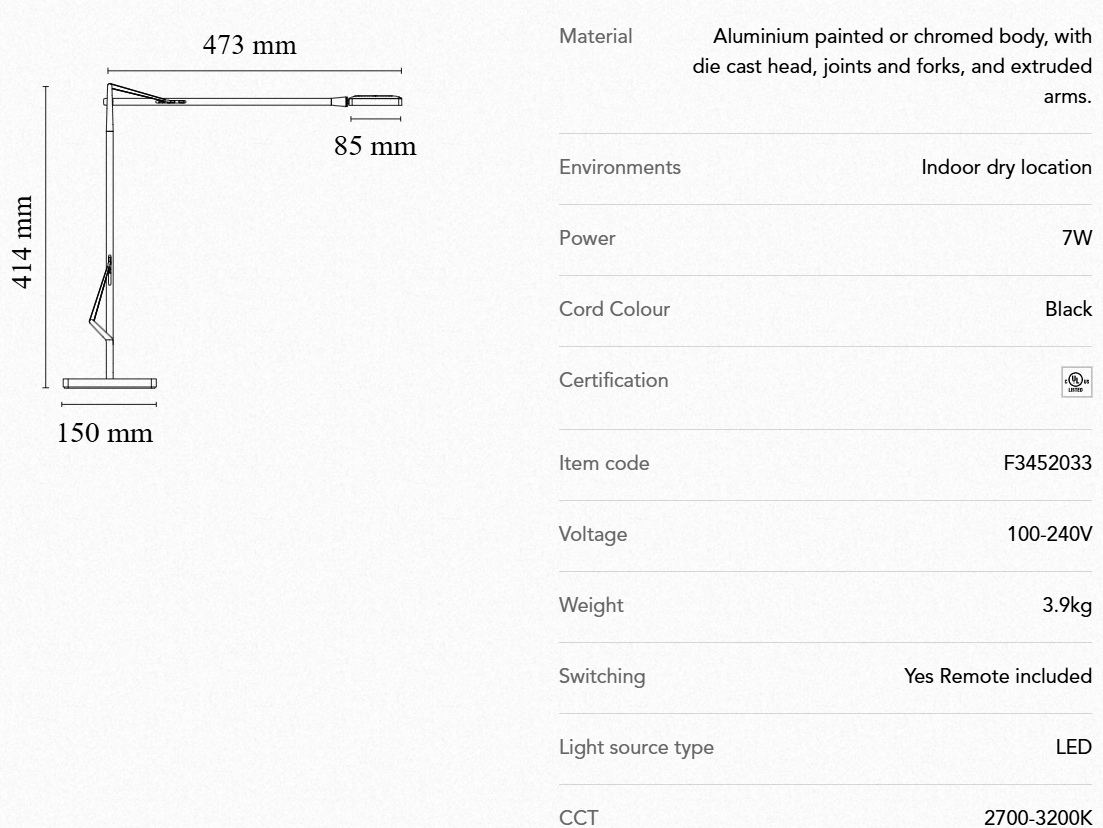Click the UL Listed certification icon
The width and height of the screenshot is (1103, 828).
(x=1076, y=381)
